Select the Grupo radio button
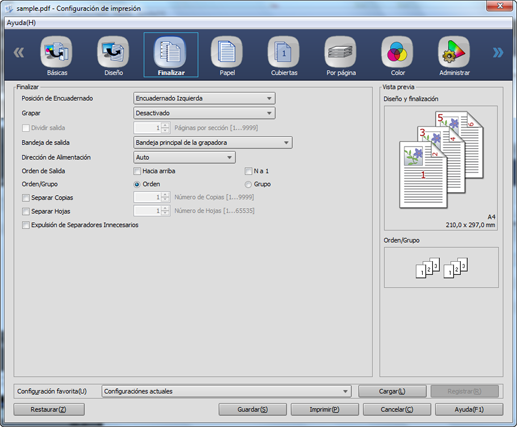517x427 pixels. pyautogui.click(x=248, y=184)
